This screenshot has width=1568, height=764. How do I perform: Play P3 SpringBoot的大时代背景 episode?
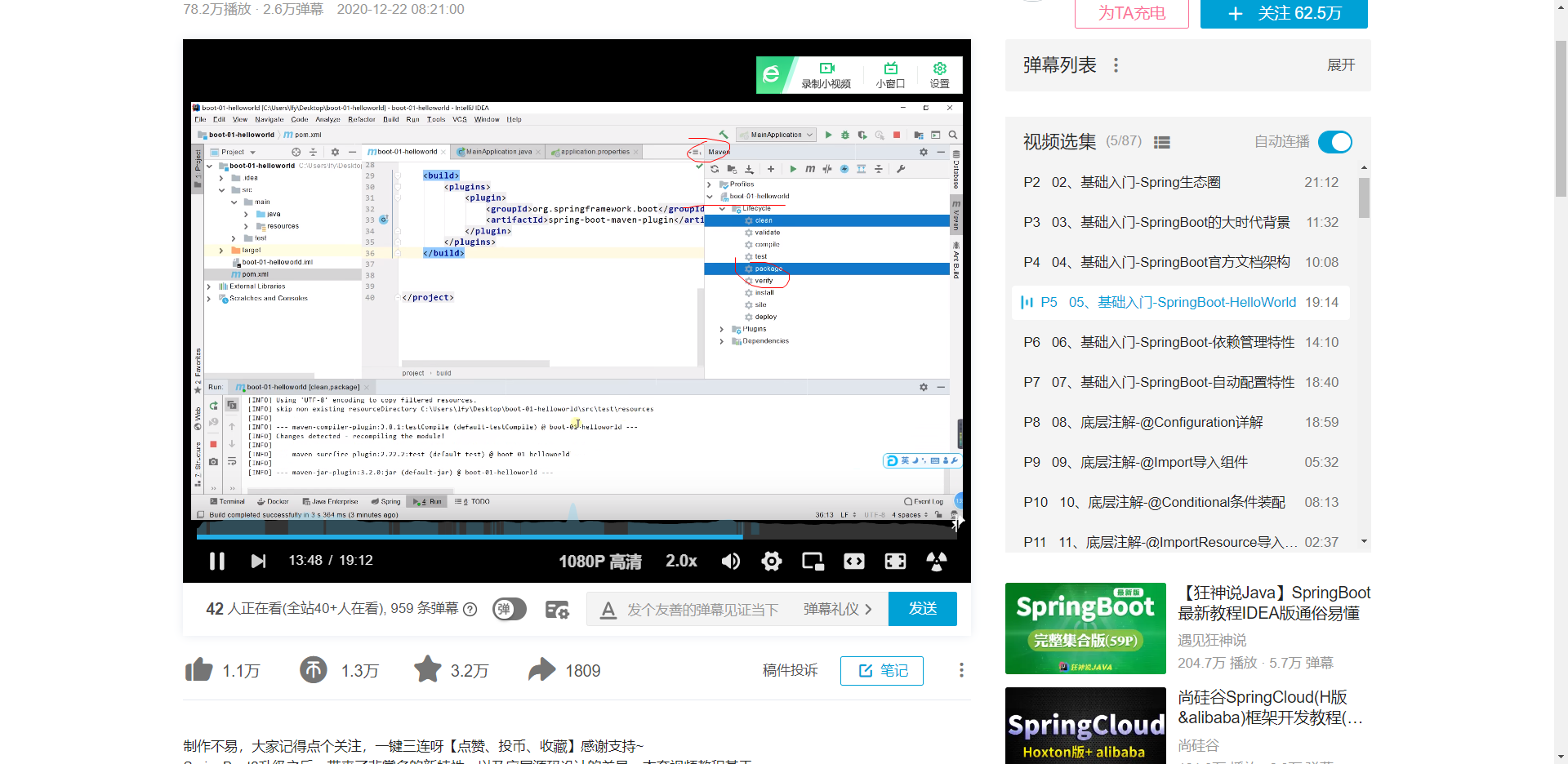pyautogui.click(x=1181, y=222)
